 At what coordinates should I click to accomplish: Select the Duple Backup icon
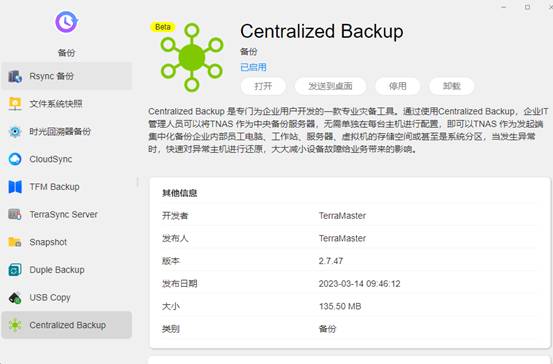coord(15,270)
